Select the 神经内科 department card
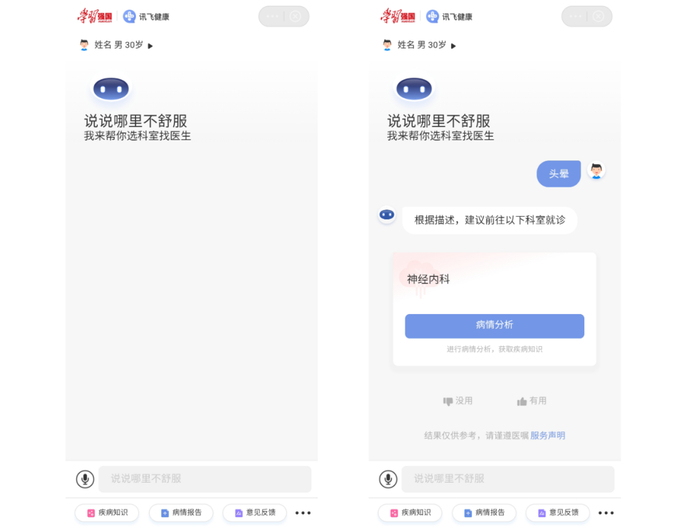Screen dimensions: 700x528 [495, 309]
